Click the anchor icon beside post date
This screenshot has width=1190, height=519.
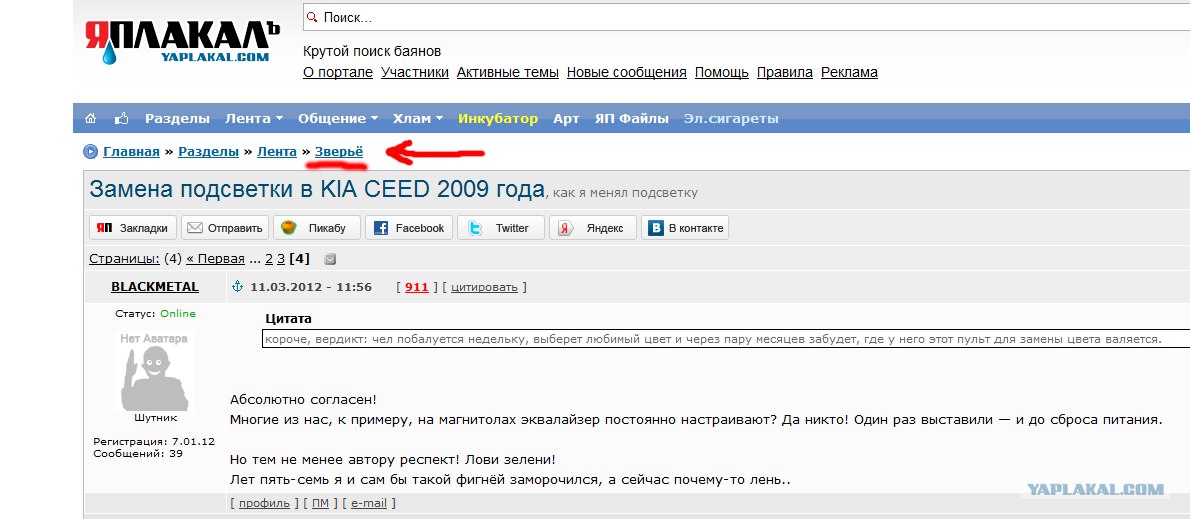click(236, 287)
